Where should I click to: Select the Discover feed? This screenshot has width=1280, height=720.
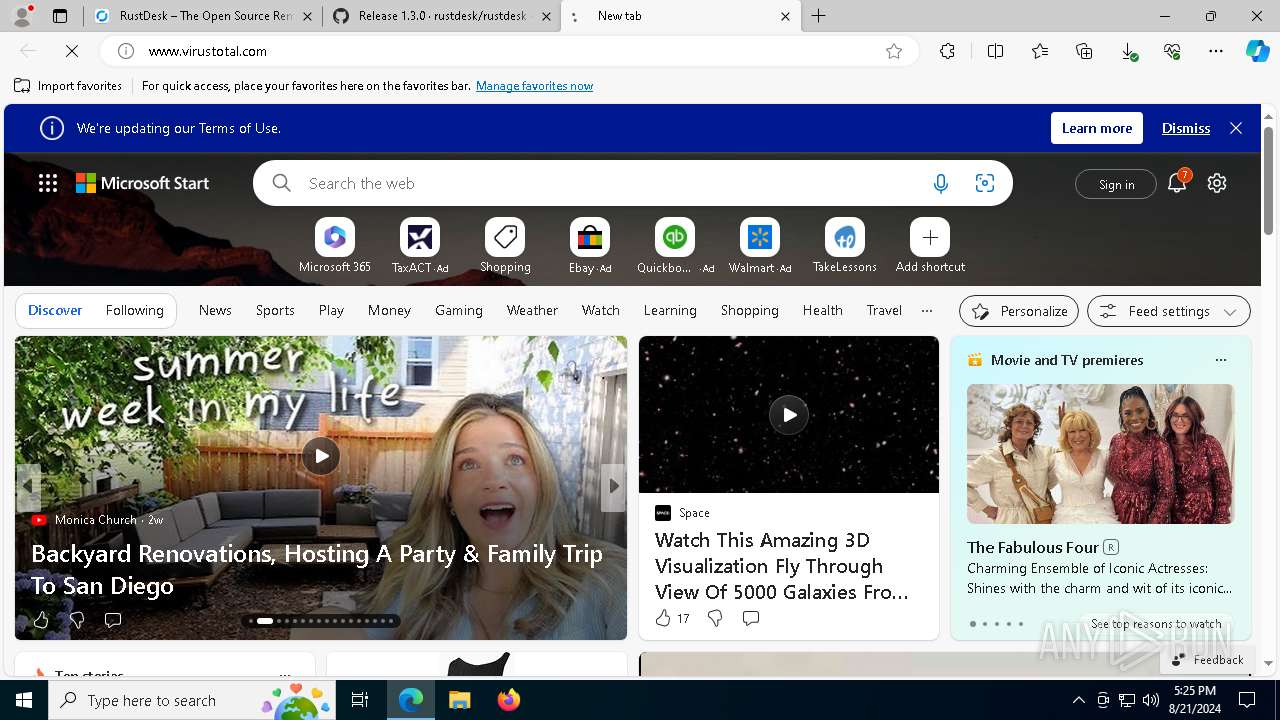pyautogui.click(x=55, y=311)
